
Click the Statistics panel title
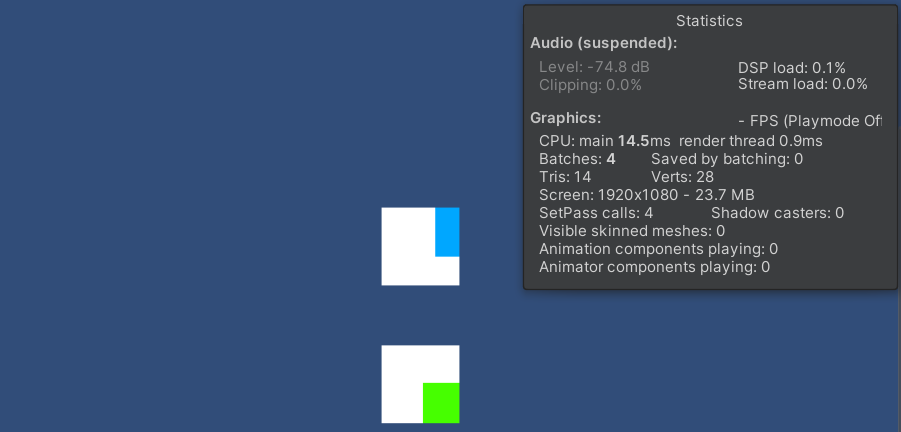709,21
